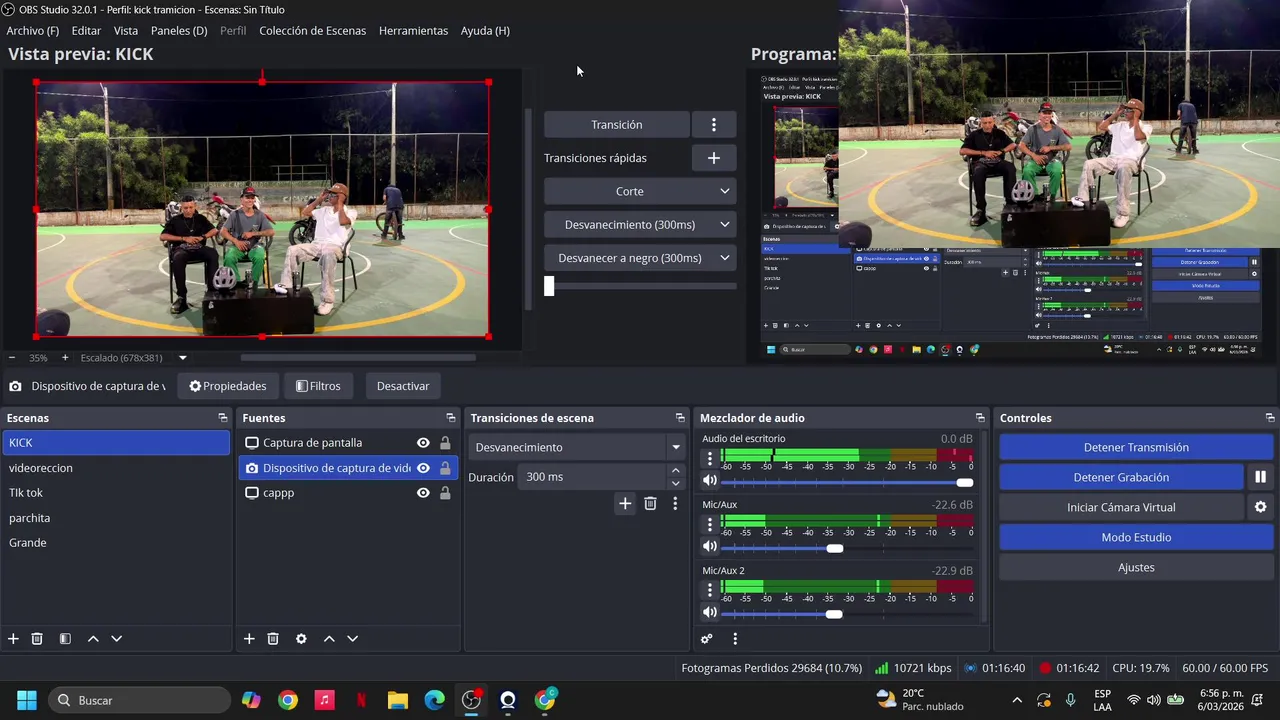Open Transición three-dot options menu
This screenshot has width=1280, height=720.
click(x=714, y=125)
